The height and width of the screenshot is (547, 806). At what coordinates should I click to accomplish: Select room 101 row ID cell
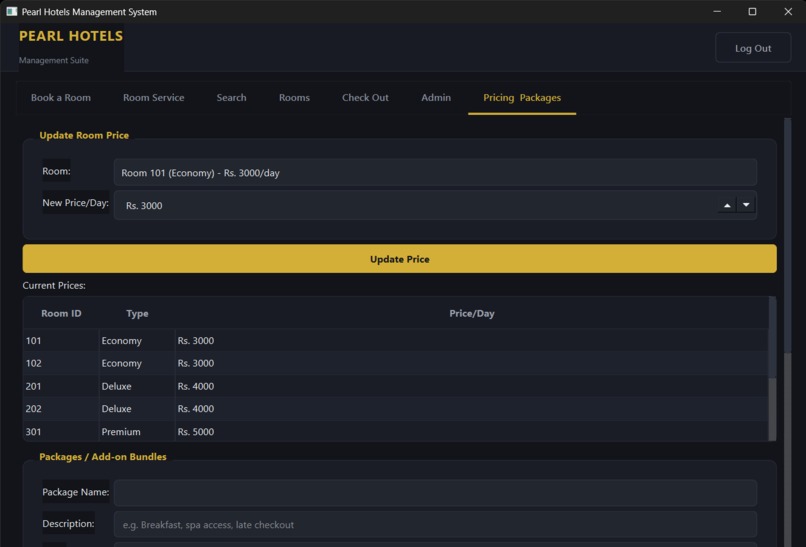(61, 341)
